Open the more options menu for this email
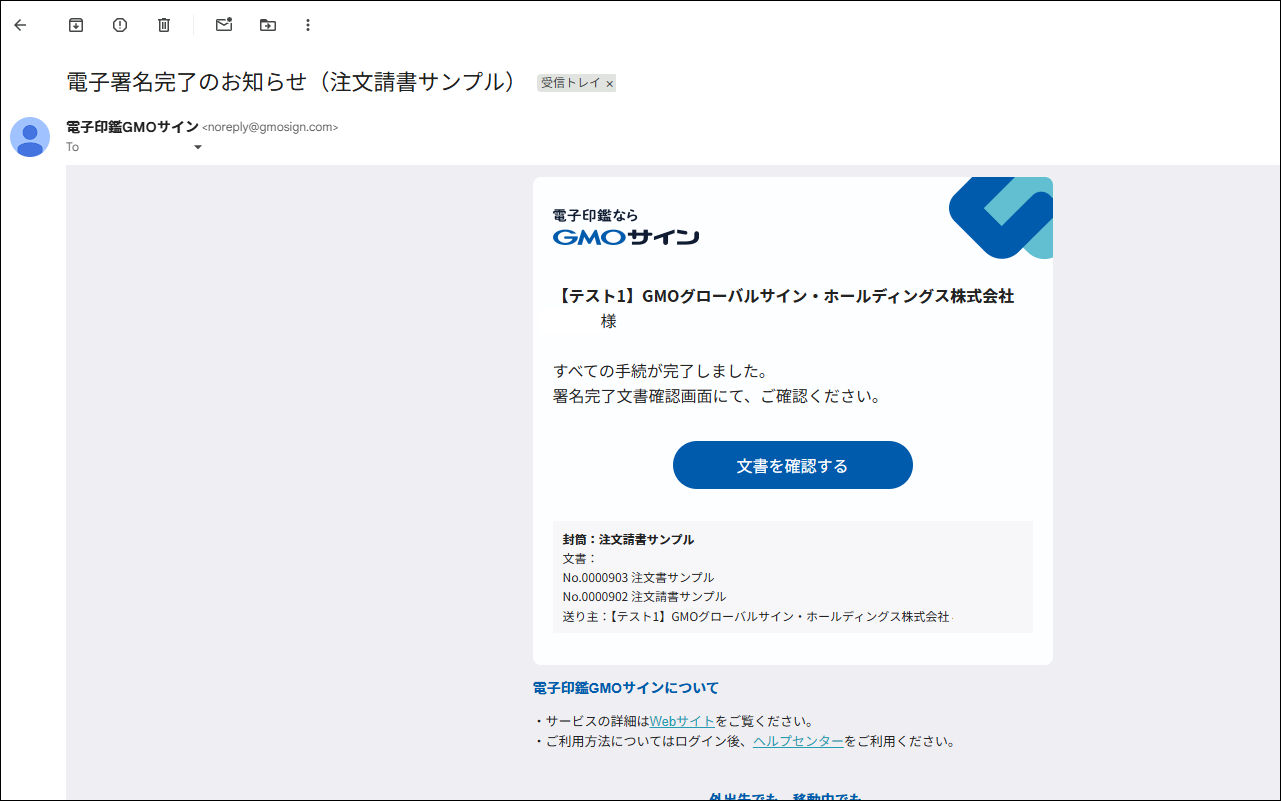The image size is (1281, 801). tap(307, 25)
